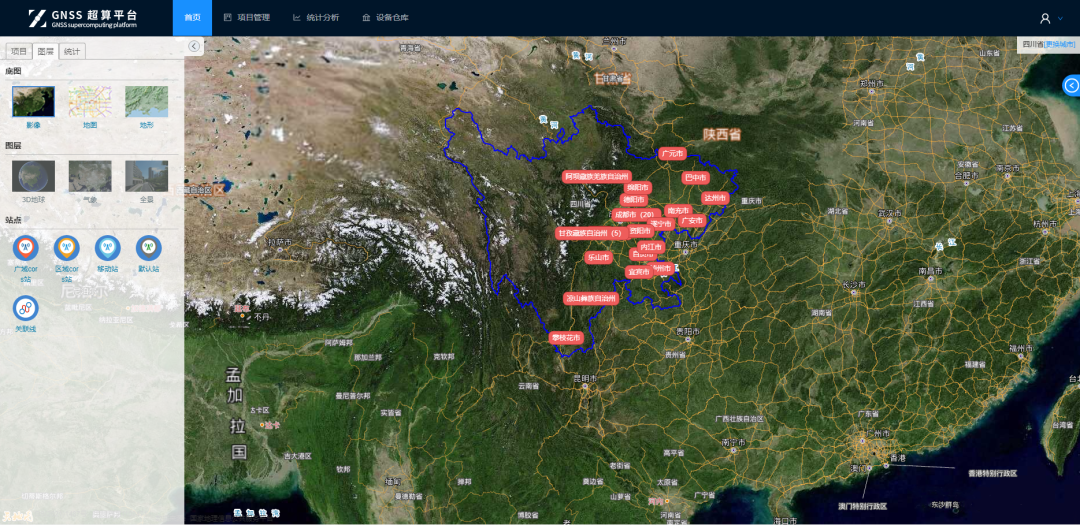The width and height of the screenshot is (1080, 525).
Task: Click the 项目管理 menu icon
Action: 228,18
